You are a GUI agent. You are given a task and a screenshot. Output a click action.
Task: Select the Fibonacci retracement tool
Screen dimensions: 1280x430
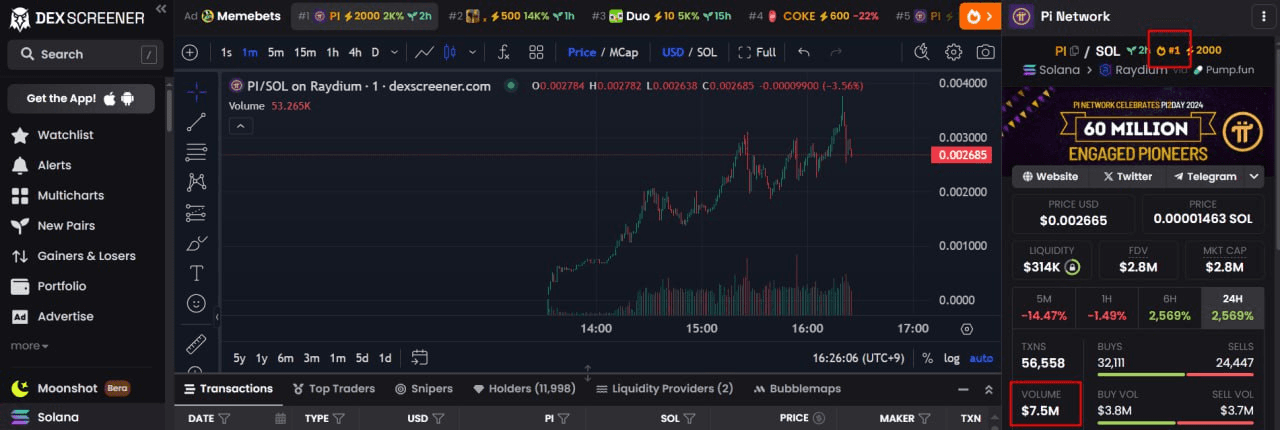point(196,152)
